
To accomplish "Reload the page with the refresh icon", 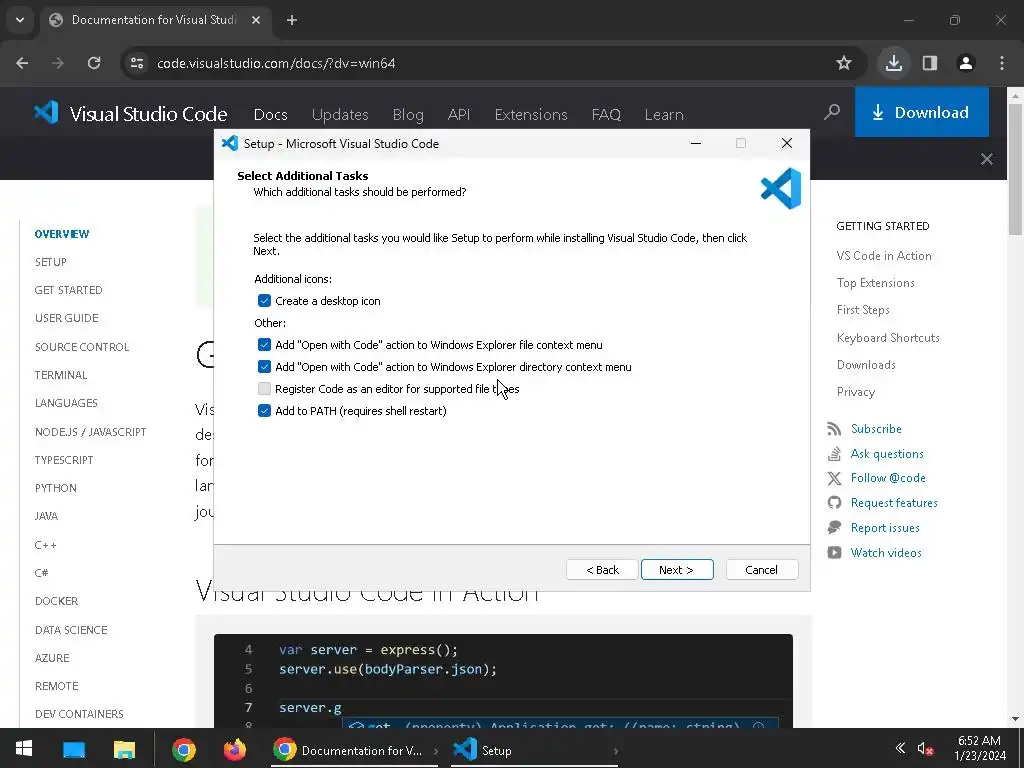I will 94,63.
